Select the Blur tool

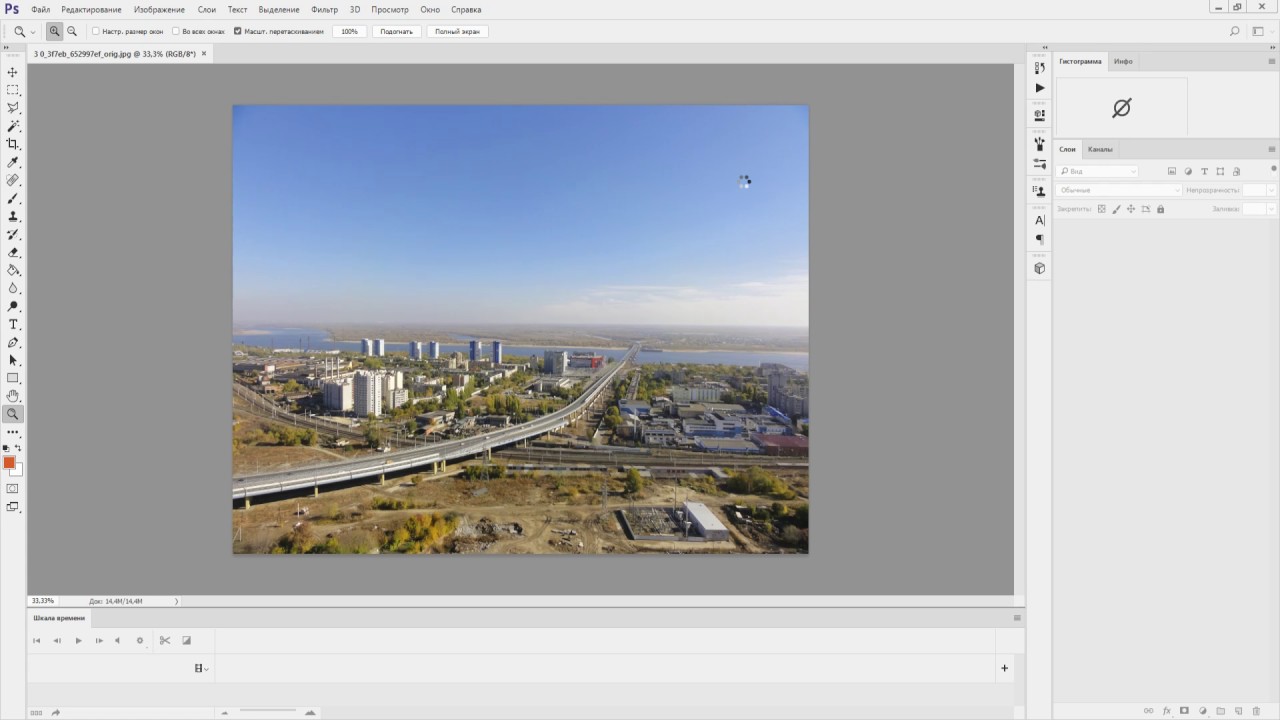(x=13, y=288)
